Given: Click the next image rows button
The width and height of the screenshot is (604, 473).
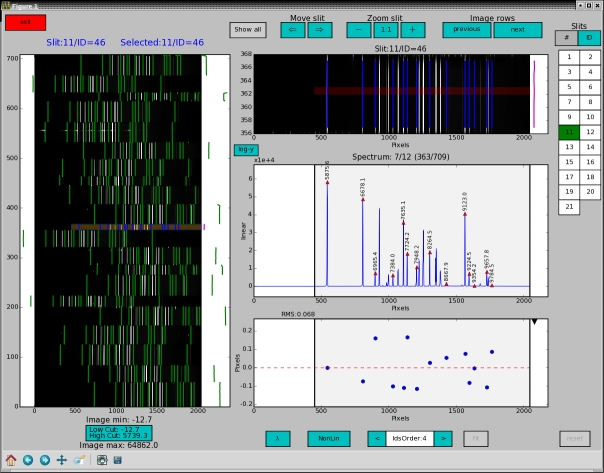Looking at the screenshot, I should coord(516,30).
